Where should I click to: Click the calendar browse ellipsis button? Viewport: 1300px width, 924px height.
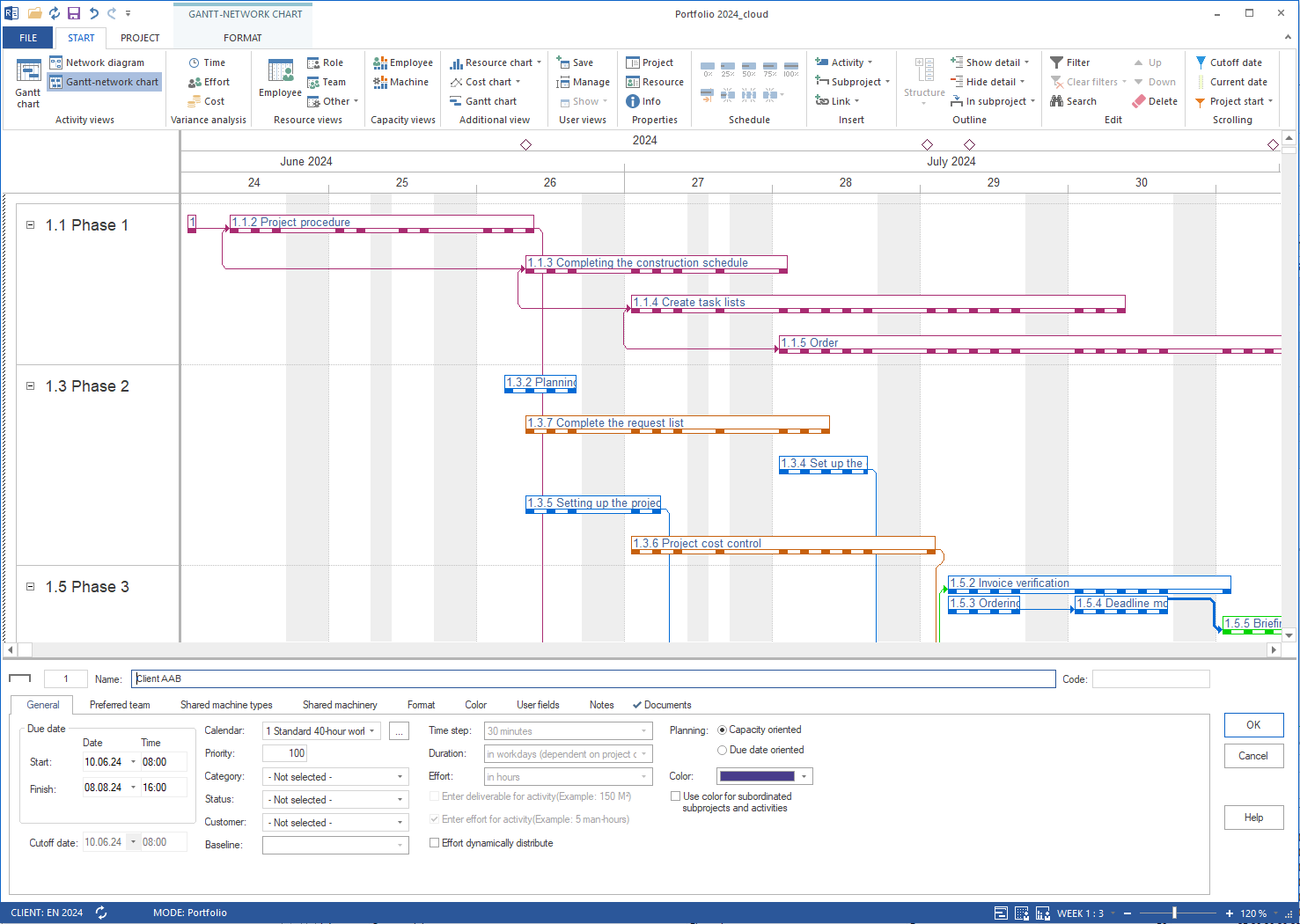pyautogui.click(x=399, y=731)
